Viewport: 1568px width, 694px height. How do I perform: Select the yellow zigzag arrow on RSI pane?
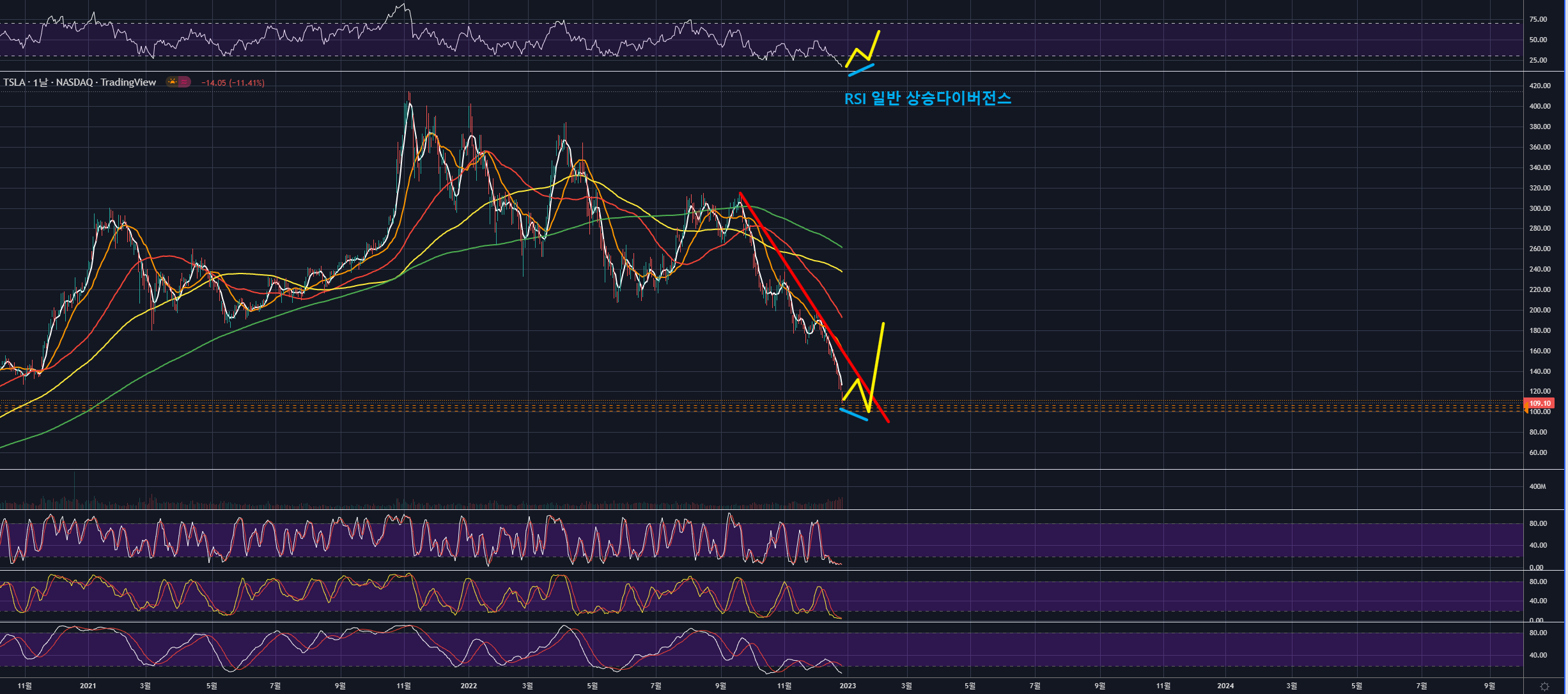pyautogui.click(x=873, y=45)
